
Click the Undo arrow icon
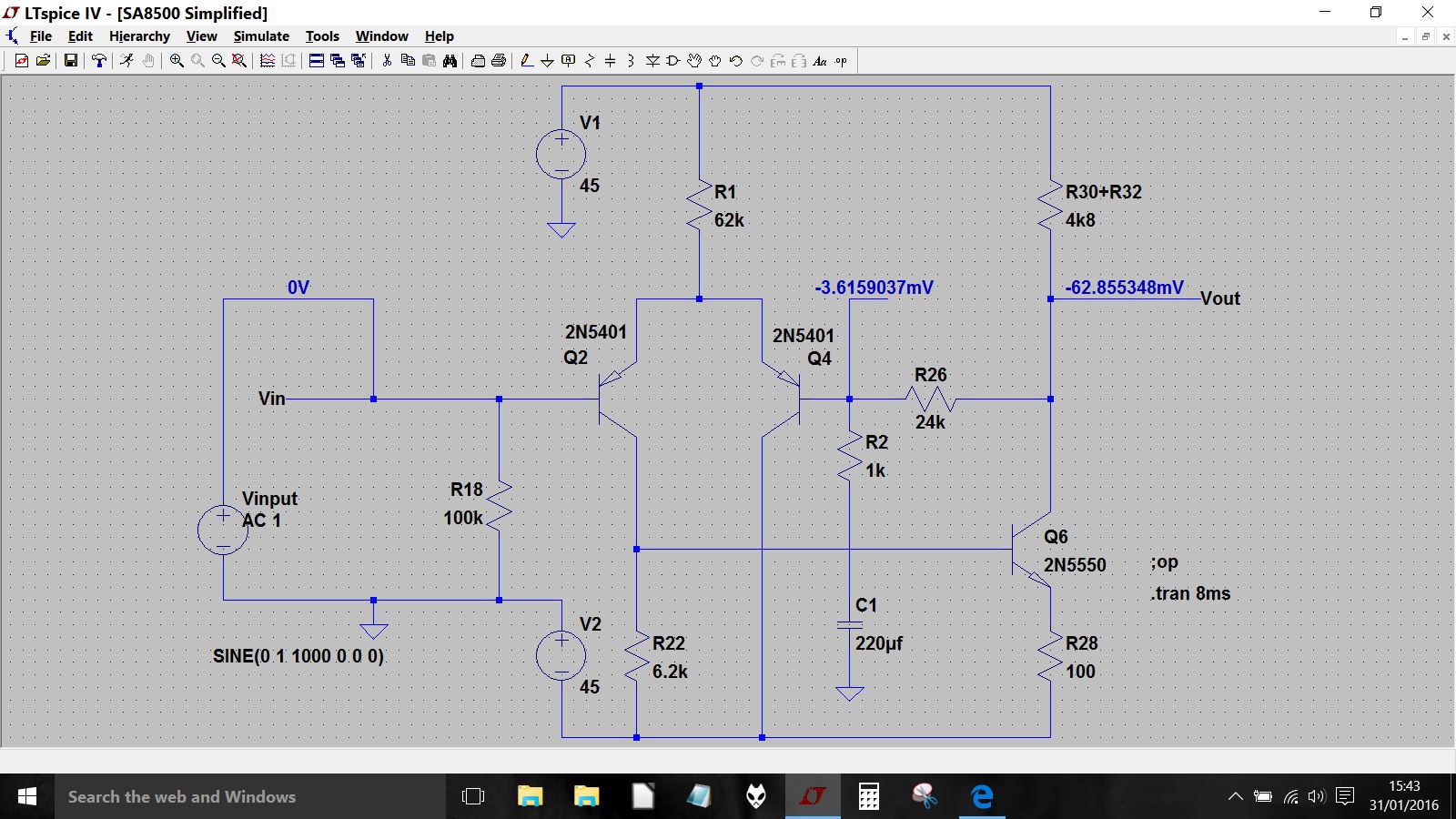click(736, 61)
